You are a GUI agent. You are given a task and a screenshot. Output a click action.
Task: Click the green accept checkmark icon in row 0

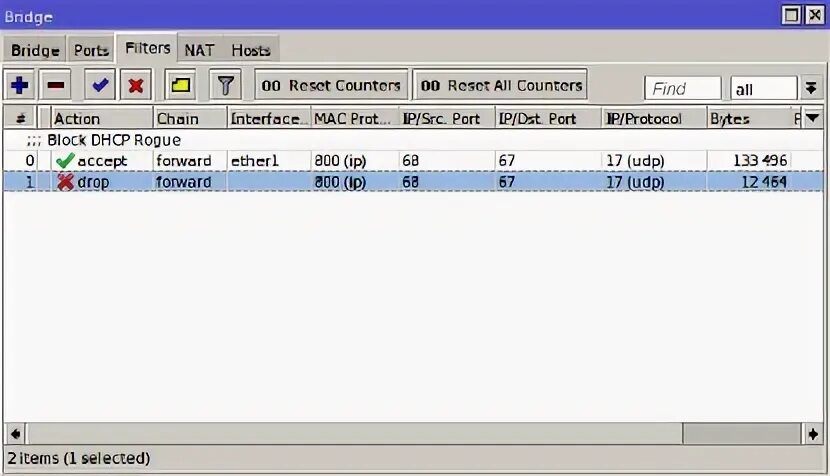65,160
